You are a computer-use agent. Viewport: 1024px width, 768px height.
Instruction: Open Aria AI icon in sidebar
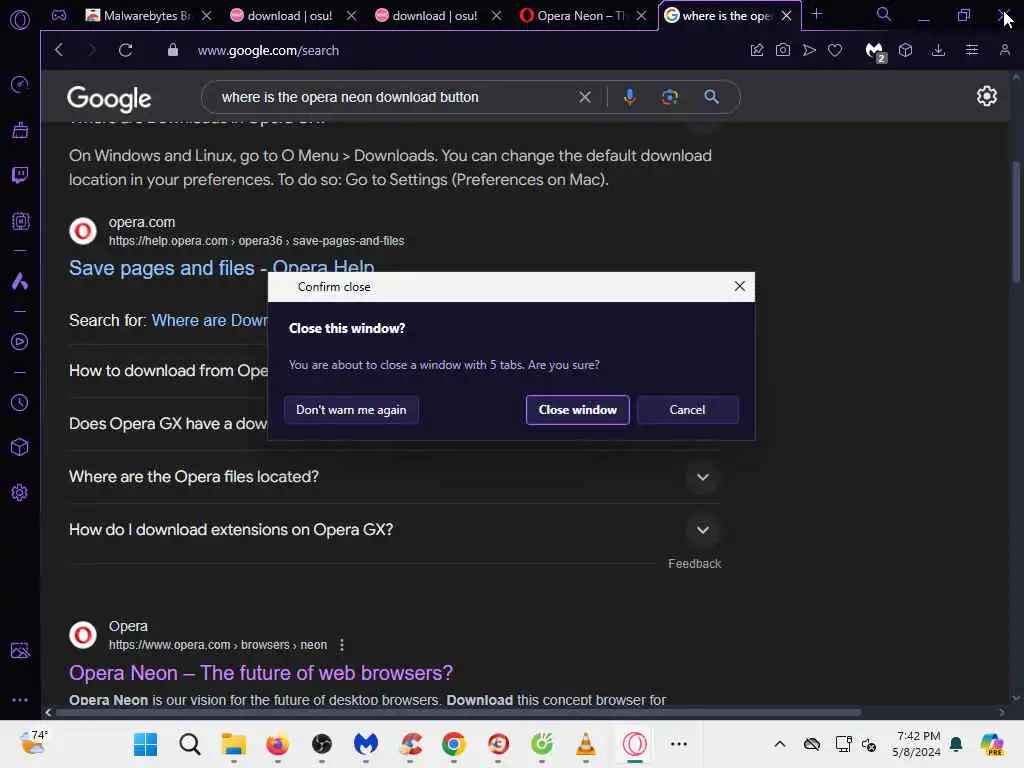[20, 281]
